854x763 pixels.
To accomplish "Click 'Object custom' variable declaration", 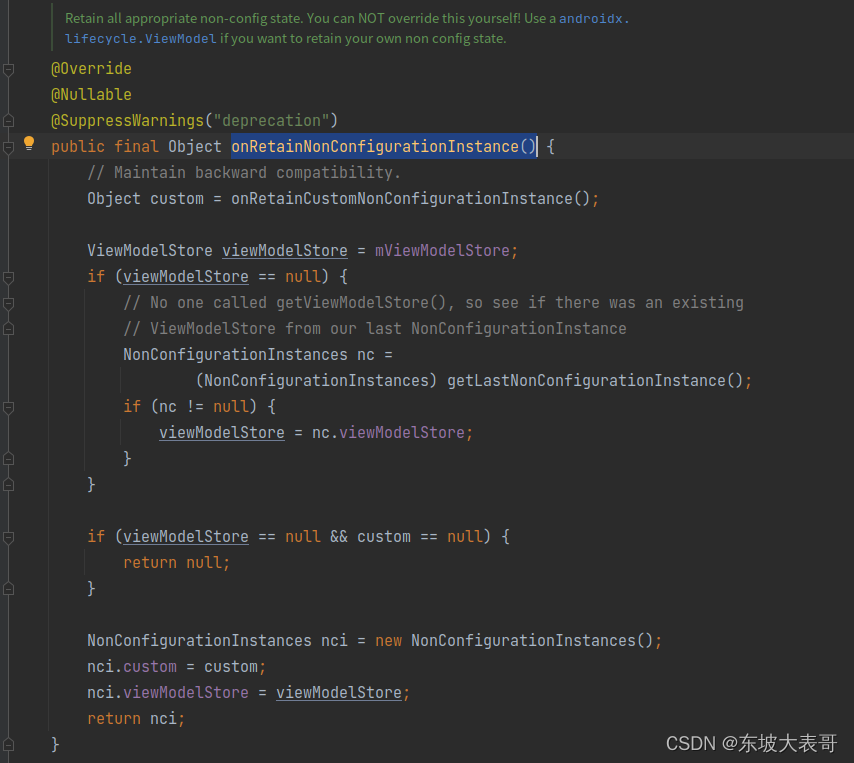I will click(x=145, y=198).
